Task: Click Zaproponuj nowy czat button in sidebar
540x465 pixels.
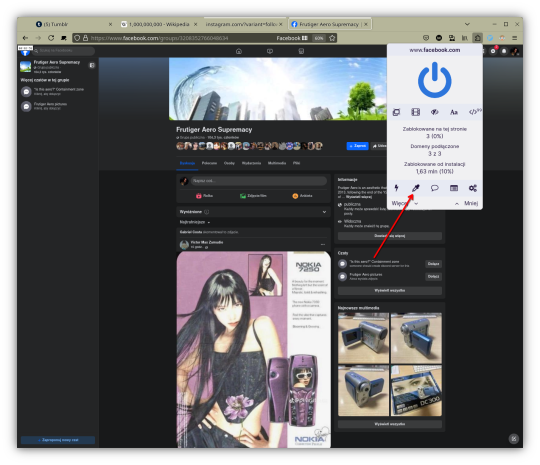Action: (x=58, y=440)
